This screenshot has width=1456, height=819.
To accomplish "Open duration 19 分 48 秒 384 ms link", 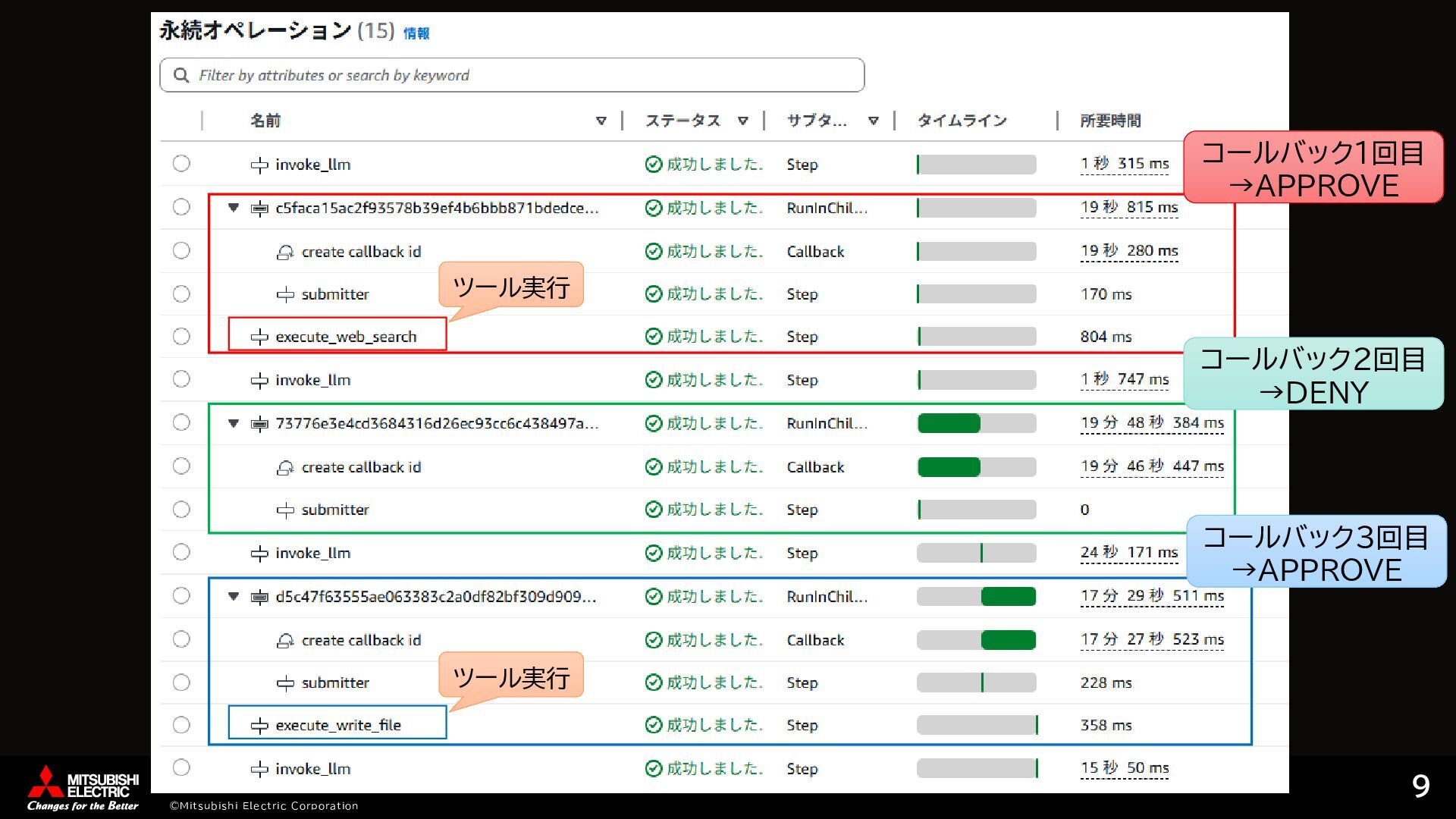I will 1152,423.
